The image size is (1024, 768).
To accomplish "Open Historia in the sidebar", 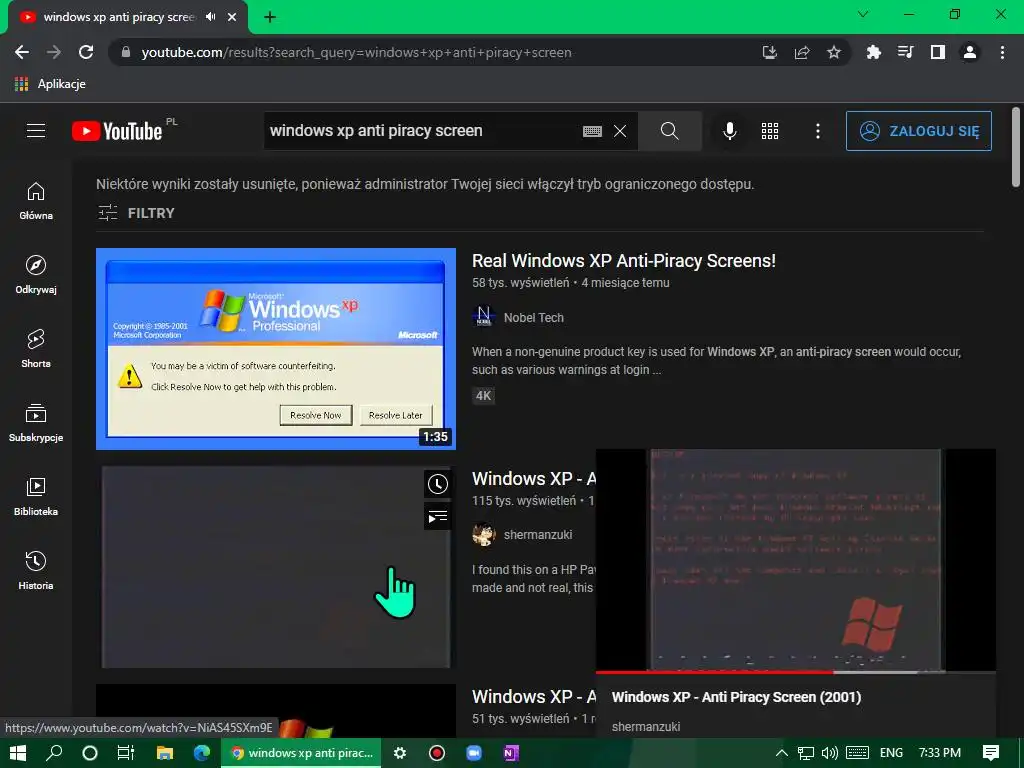I will [x=36, y=571].
